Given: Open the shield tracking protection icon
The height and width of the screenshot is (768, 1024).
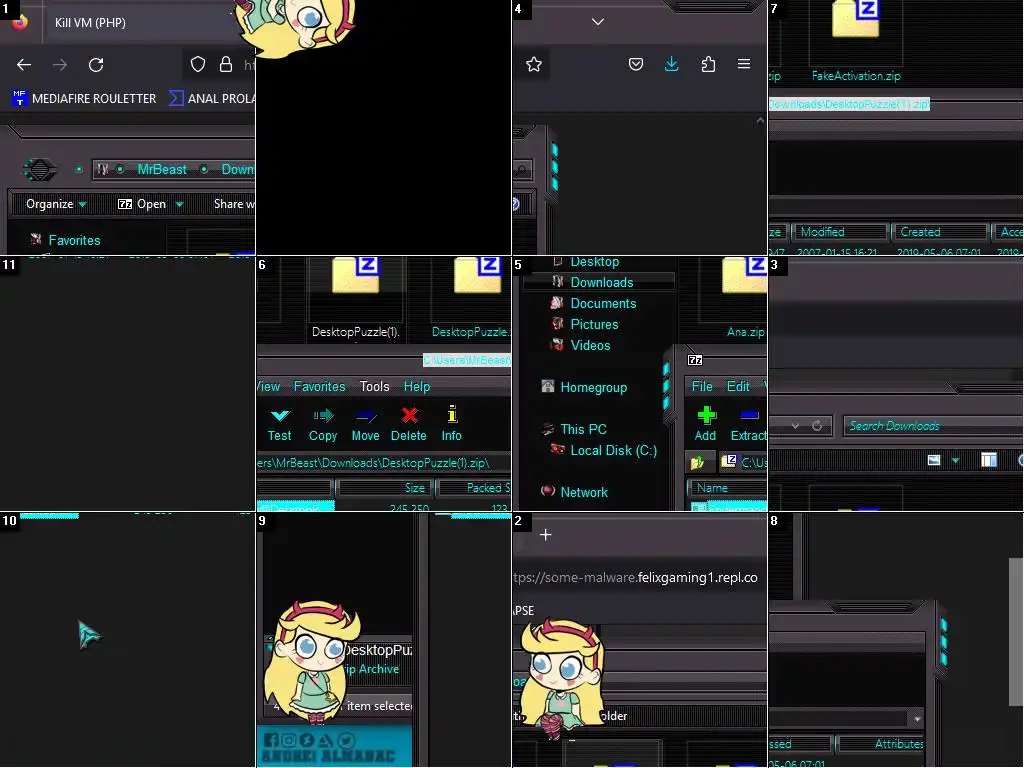Looking at the screenshot, I should click(198, 64).
